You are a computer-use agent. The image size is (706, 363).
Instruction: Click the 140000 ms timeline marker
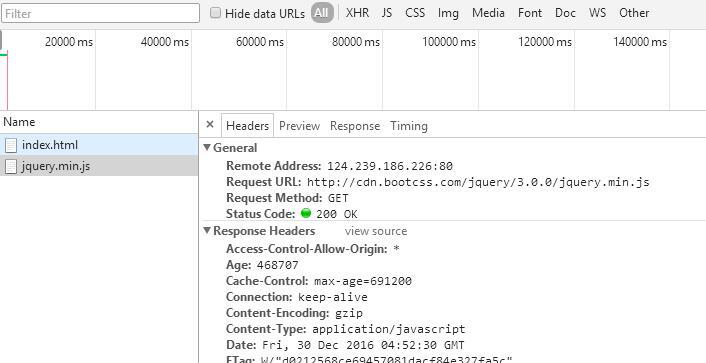coord(640,42)
